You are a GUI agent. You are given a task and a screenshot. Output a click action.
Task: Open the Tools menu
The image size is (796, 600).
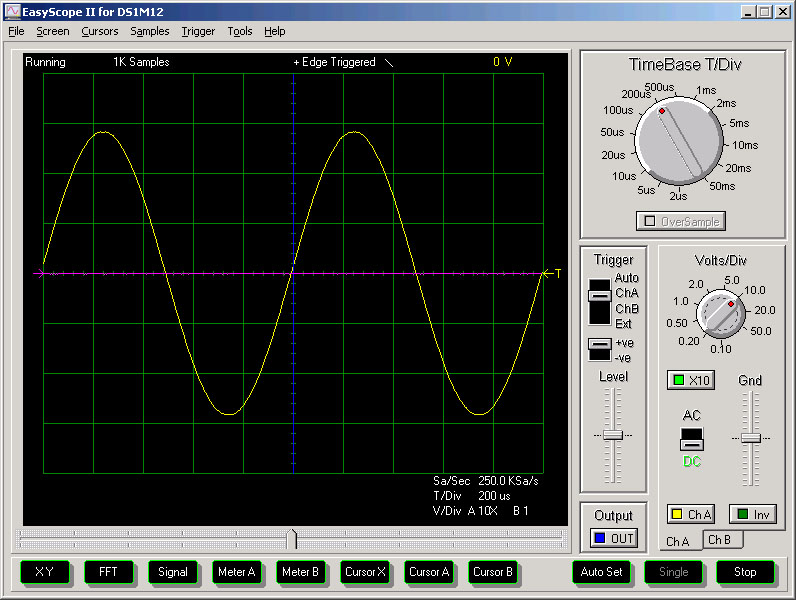(x=240, y=31)
